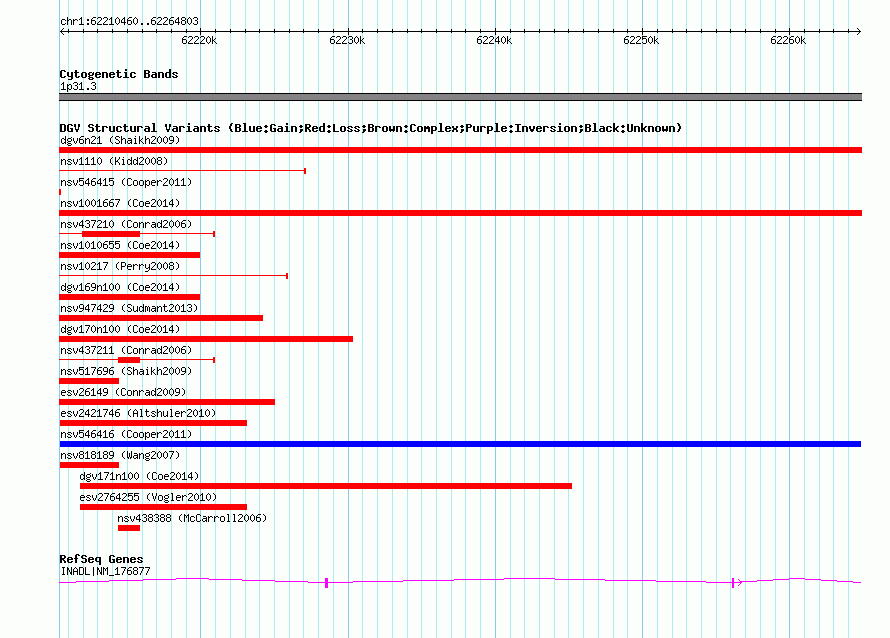Select the nsv1001667 red bar
Image resolution: width=890 pixels, height=638 pixels.
click(x=460, y=213)
